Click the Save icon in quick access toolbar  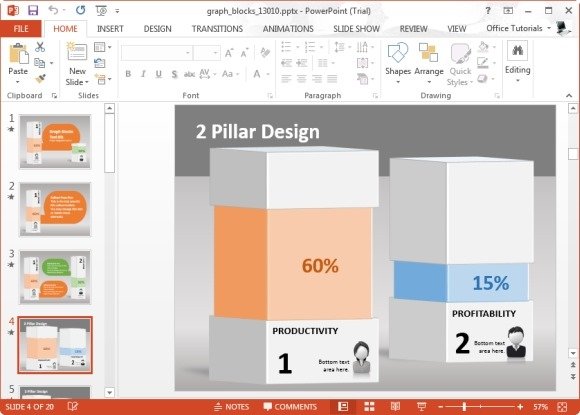click(x=33, y=10)
